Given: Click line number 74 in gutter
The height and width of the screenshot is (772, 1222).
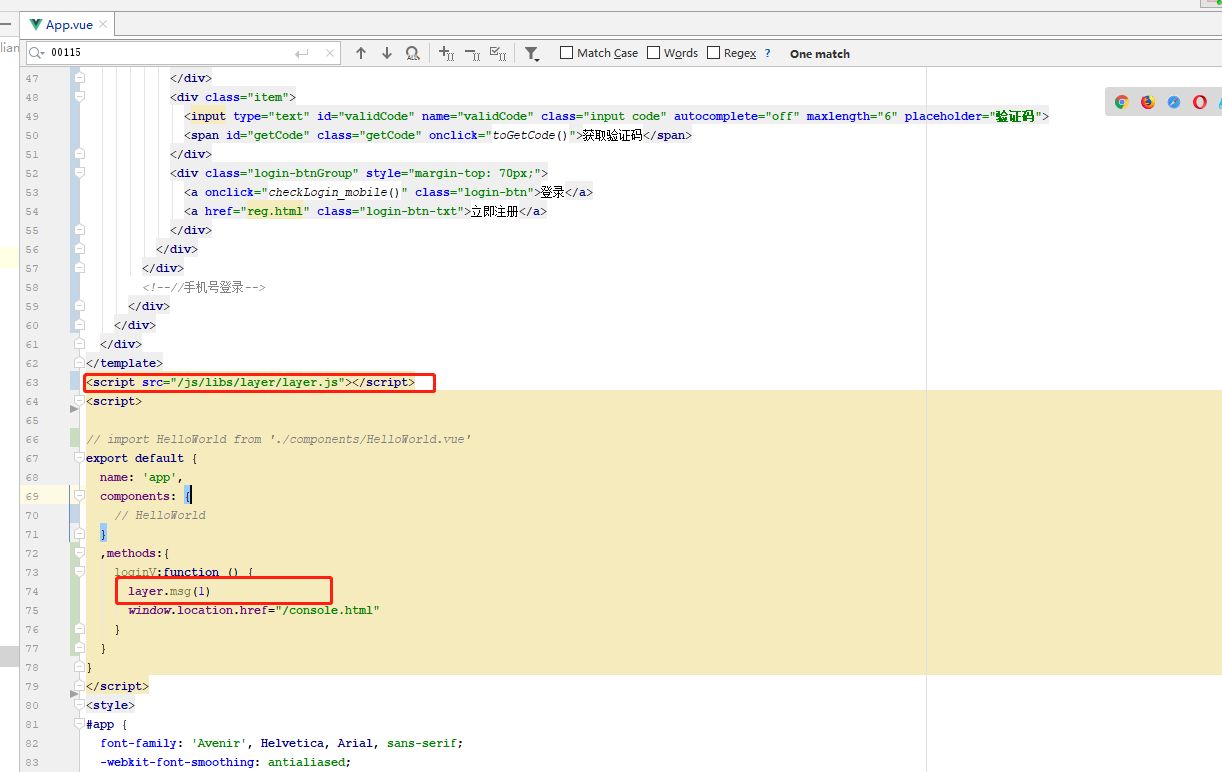Looking at the screenshot, I should 32,591.
